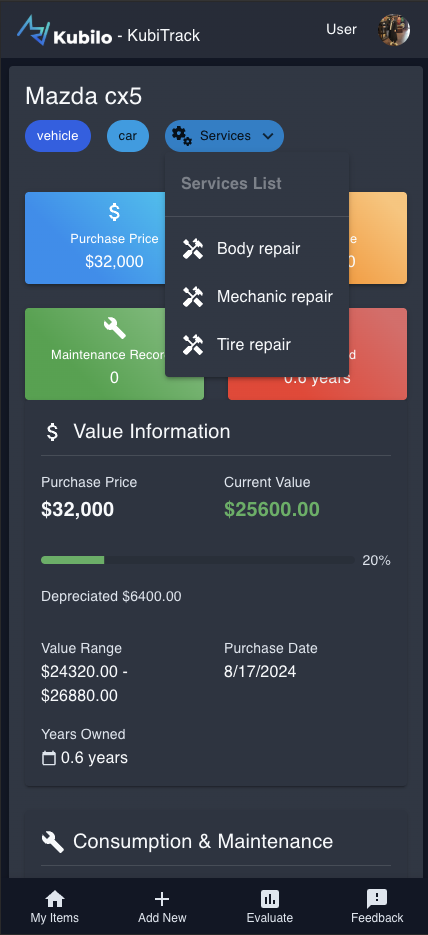The width and height of the screenshot is (428, 935).
Task: Click the gears icon on Services chip
Action: (x=182, y=136)
